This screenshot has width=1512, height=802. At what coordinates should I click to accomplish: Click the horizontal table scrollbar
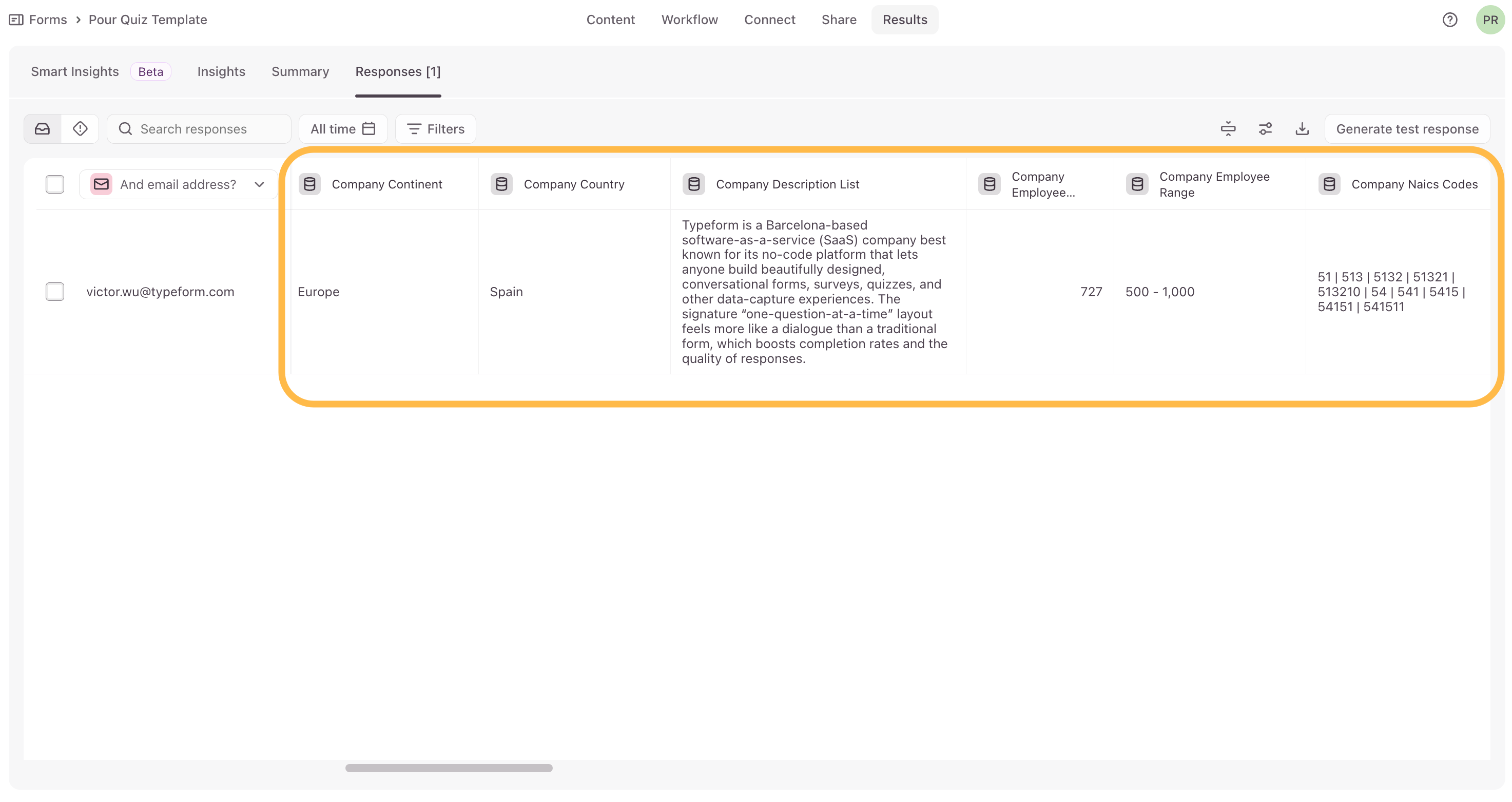tap(449, 768)
